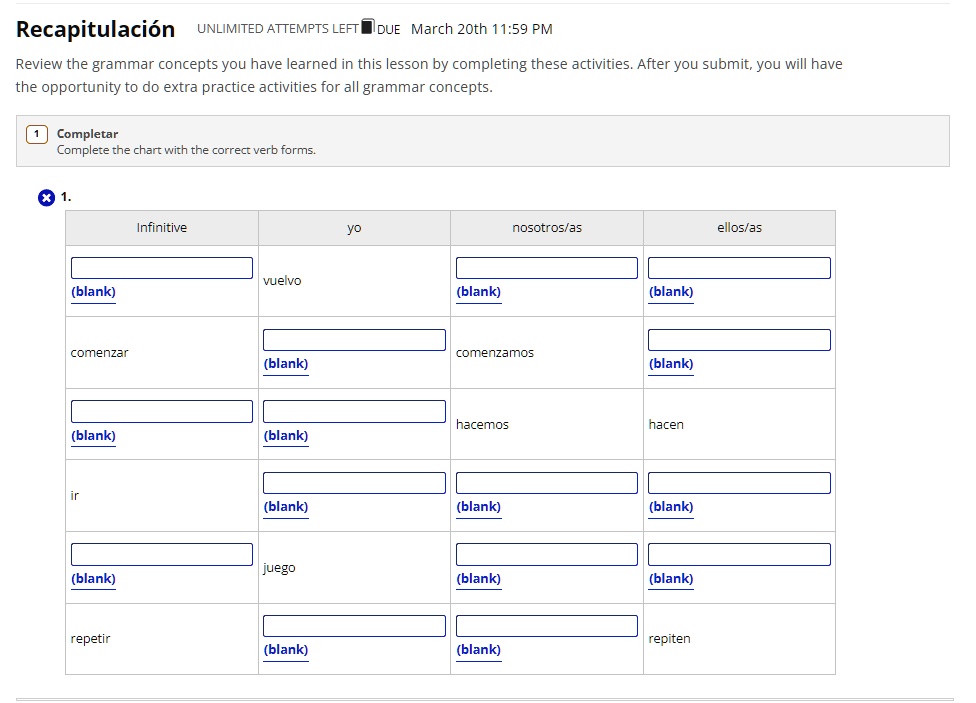Click the yo input field for comenzar
The height and width of the screenshot is (703, 976).
[x=354, y=340]
